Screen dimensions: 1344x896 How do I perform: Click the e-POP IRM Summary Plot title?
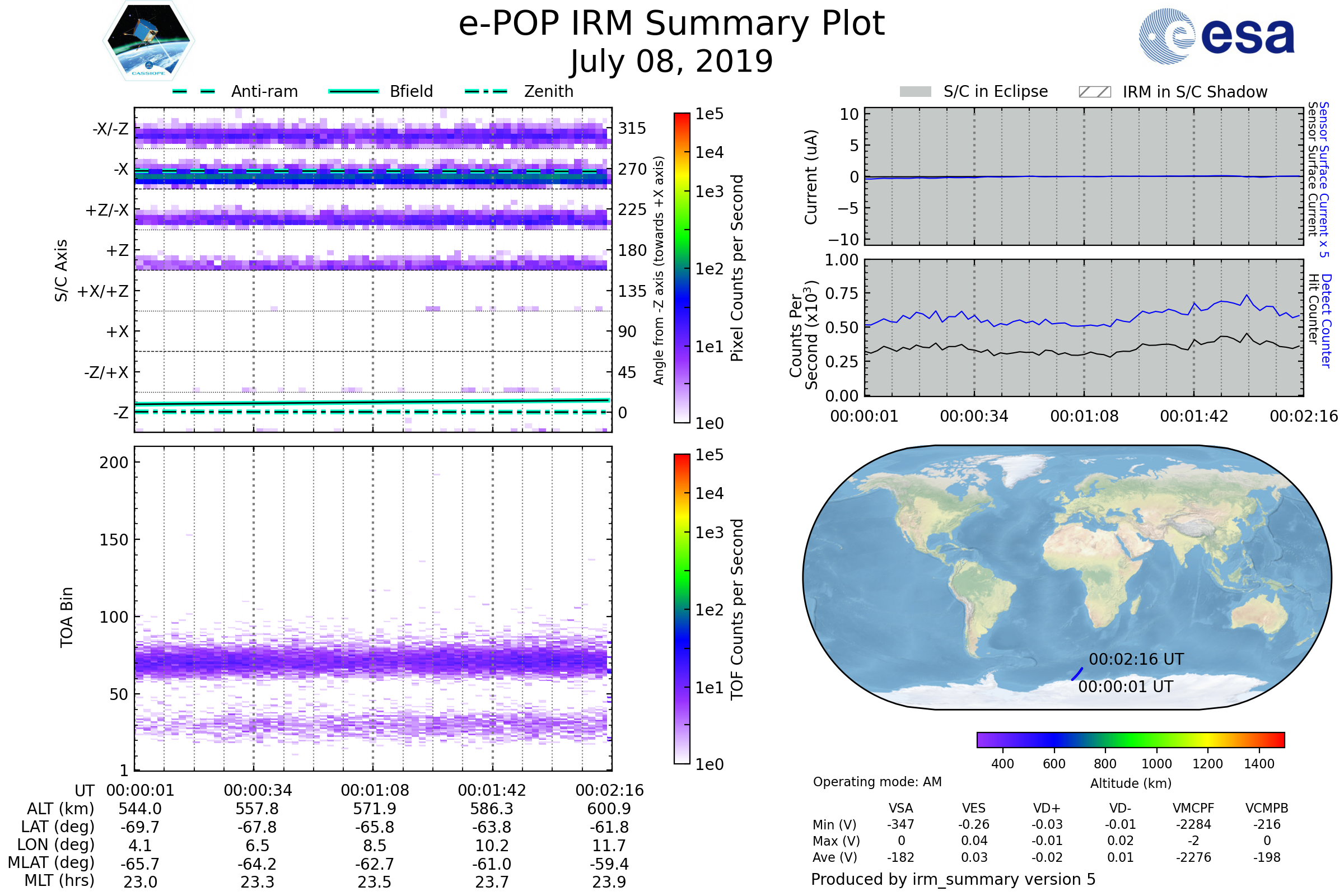(671, 24)
